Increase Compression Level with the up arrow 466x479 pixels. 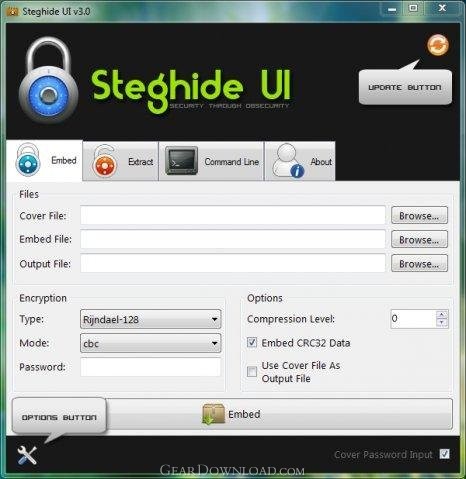441,314
